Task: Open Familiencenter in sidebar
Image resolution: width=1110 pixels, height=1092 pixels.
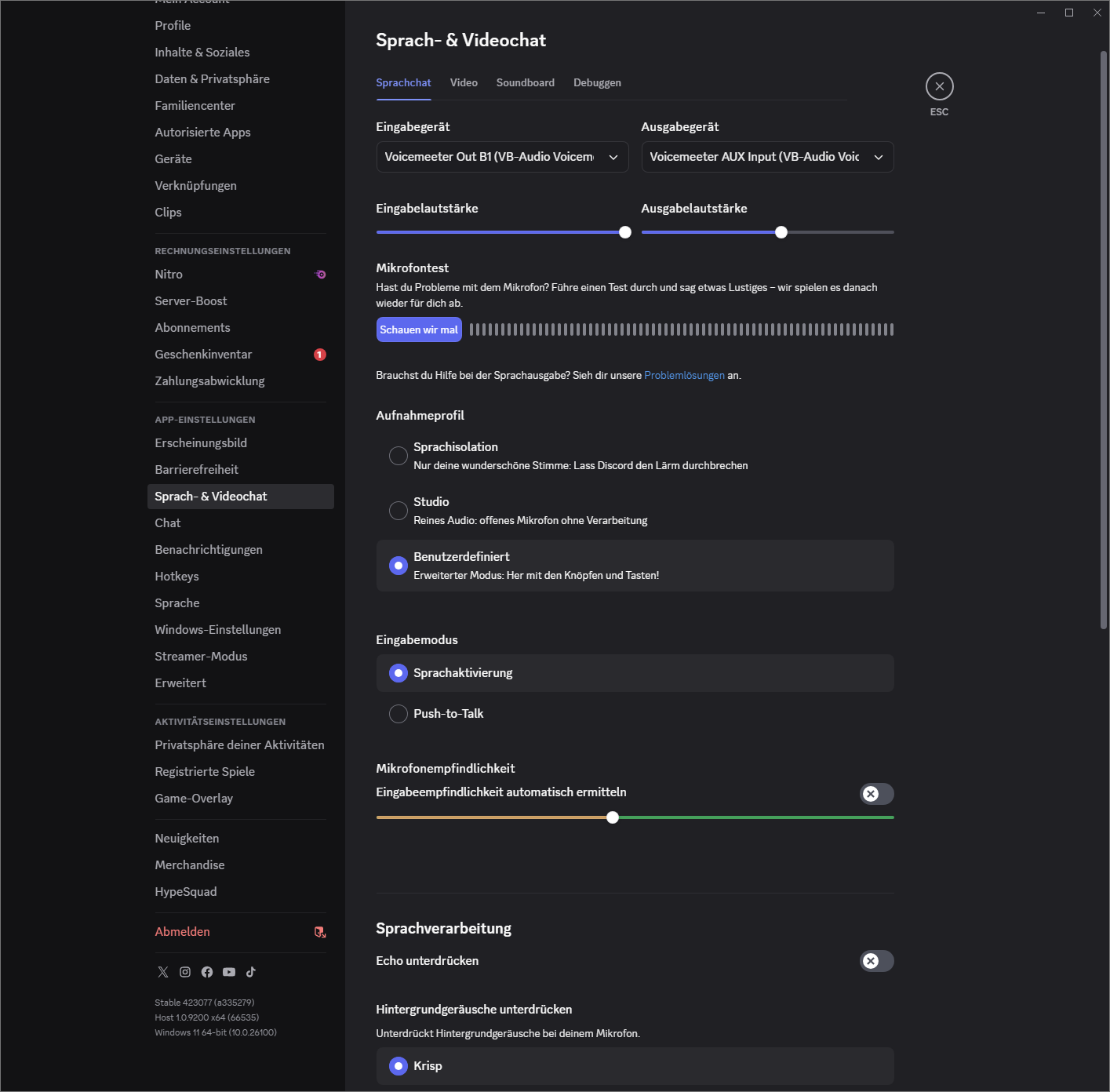Action: click(x=240, y=106)
